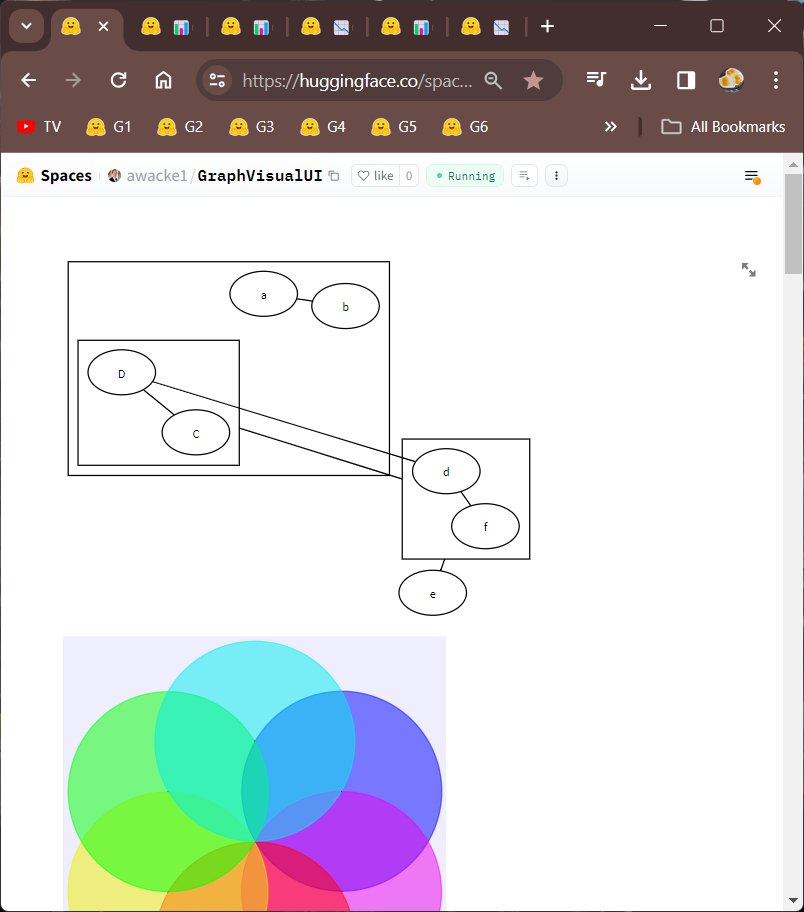The height and width of the screenshot is (912, 804).
Task: Open the Chrome three-dot menu
Action: tap(775, 81)
